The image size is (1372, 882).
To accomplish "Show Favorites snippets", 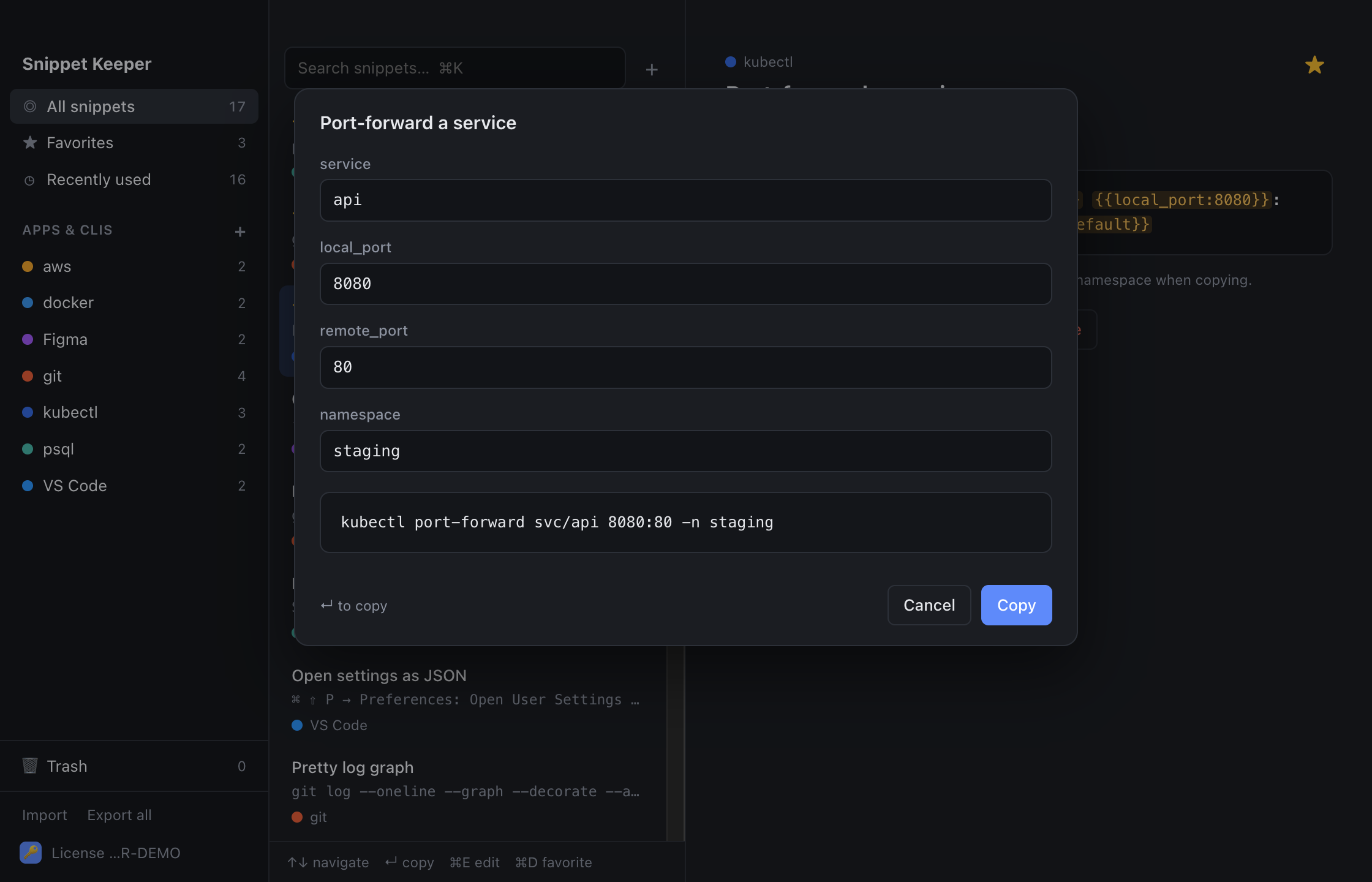I will pos(134,143).
